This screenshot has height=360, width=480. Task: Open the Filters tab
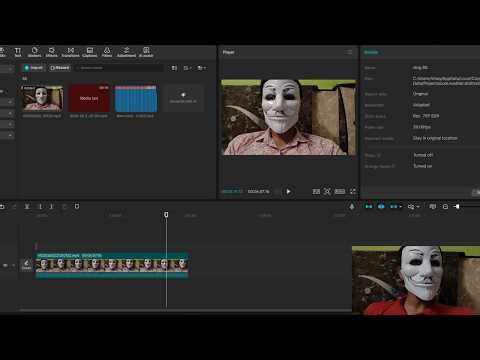pyautogui.click(x=107, y=52)
